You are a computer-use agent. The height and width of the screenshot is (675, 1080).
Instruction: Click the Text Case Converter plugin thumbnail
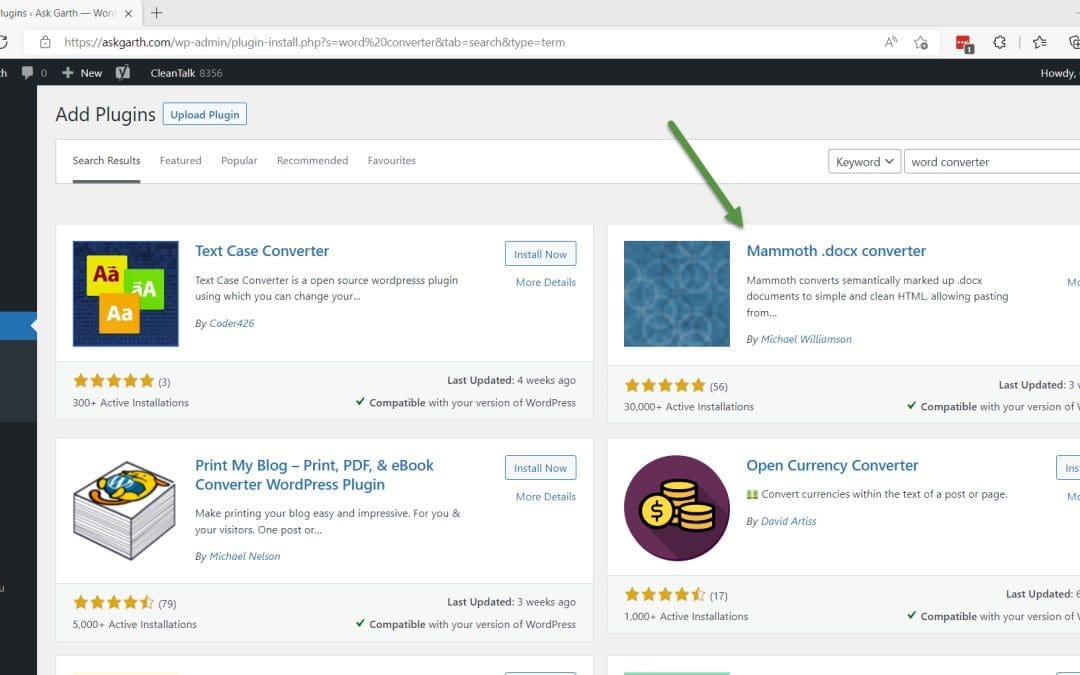pos(125,293)
